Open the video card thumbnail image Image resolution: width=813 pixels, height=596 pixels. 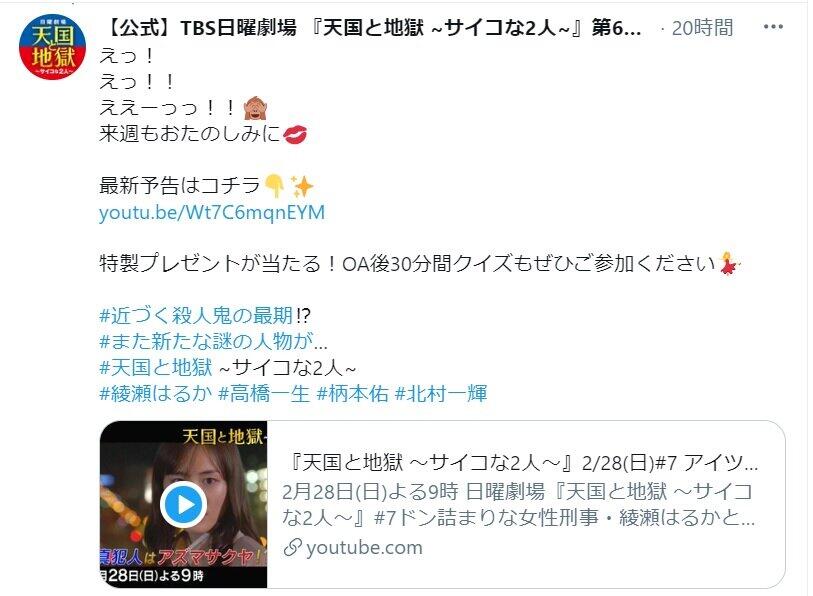[184, 504]
